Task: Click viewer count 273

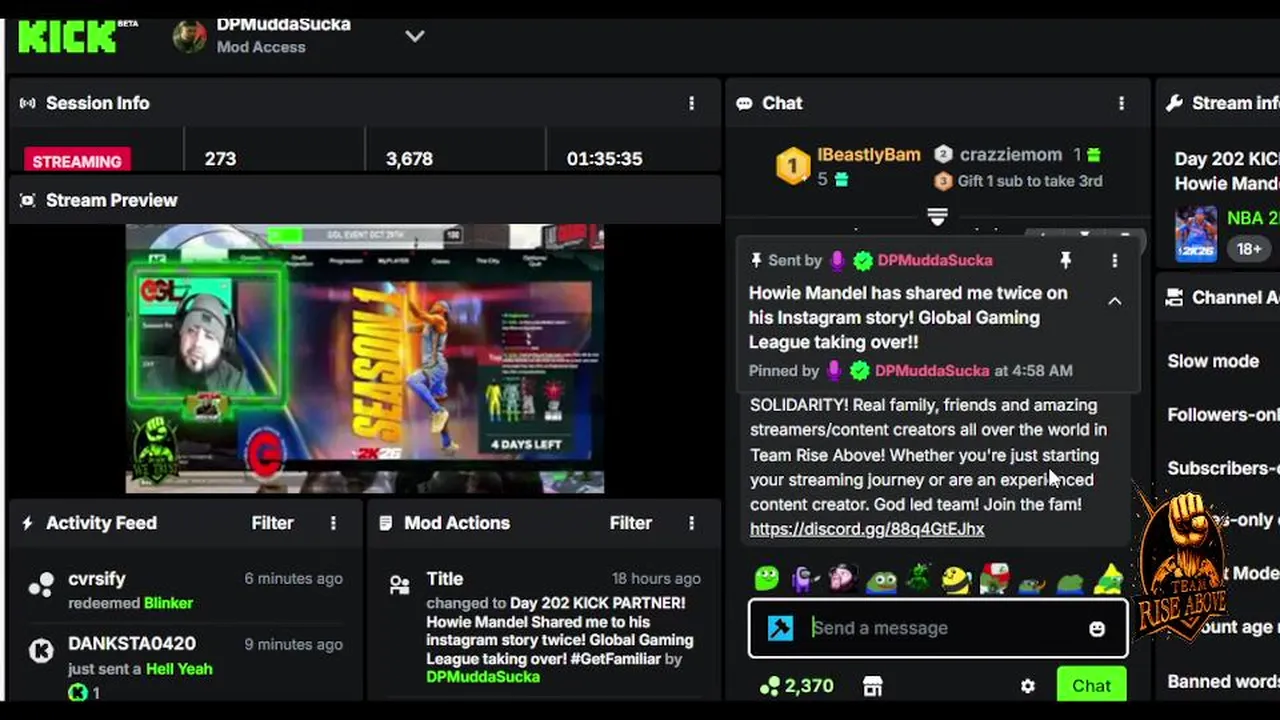Action: tap(220, 159)
